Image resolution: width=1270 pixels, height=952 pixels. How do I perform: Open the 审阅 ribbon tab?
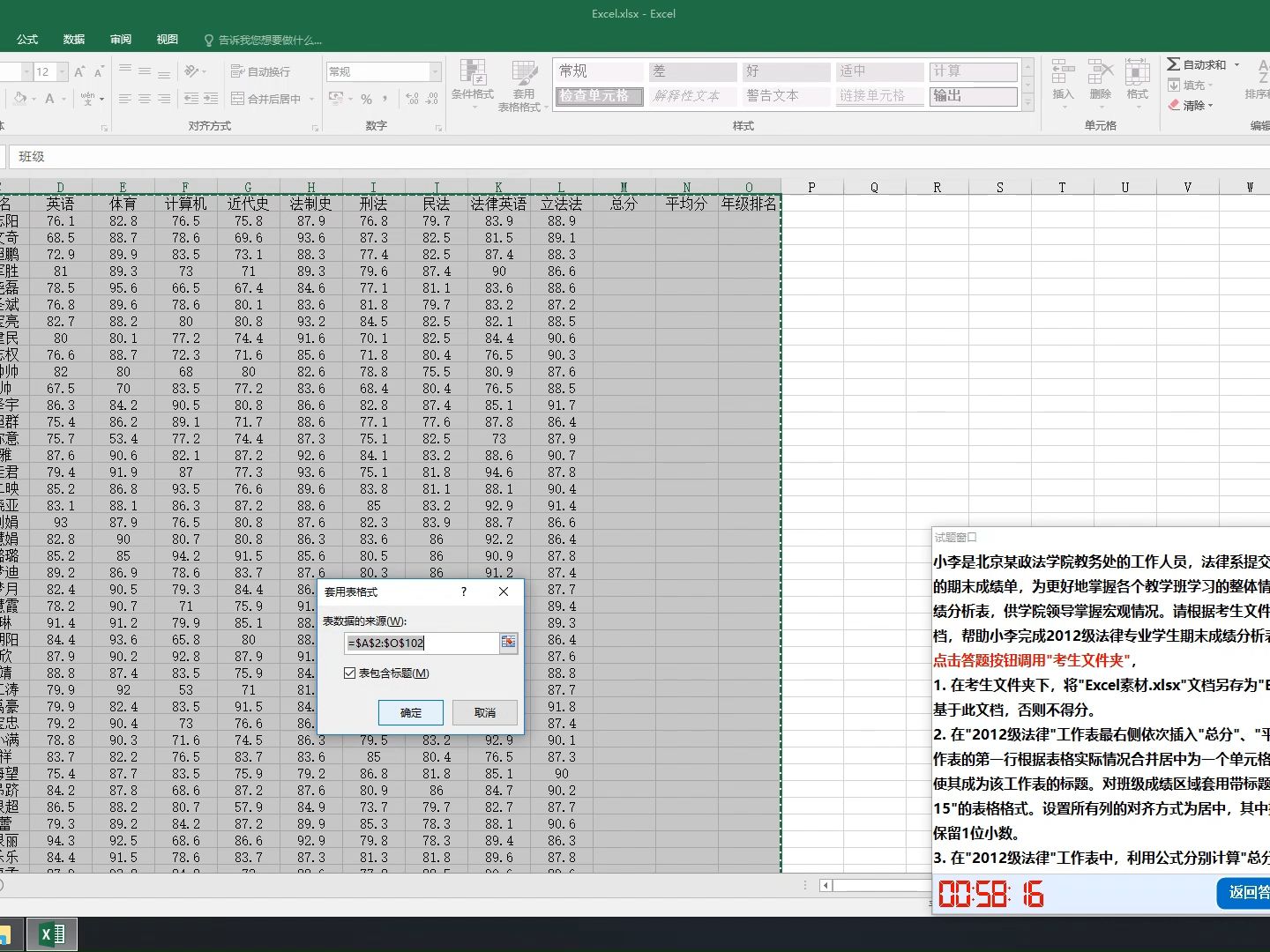(121, 40)
